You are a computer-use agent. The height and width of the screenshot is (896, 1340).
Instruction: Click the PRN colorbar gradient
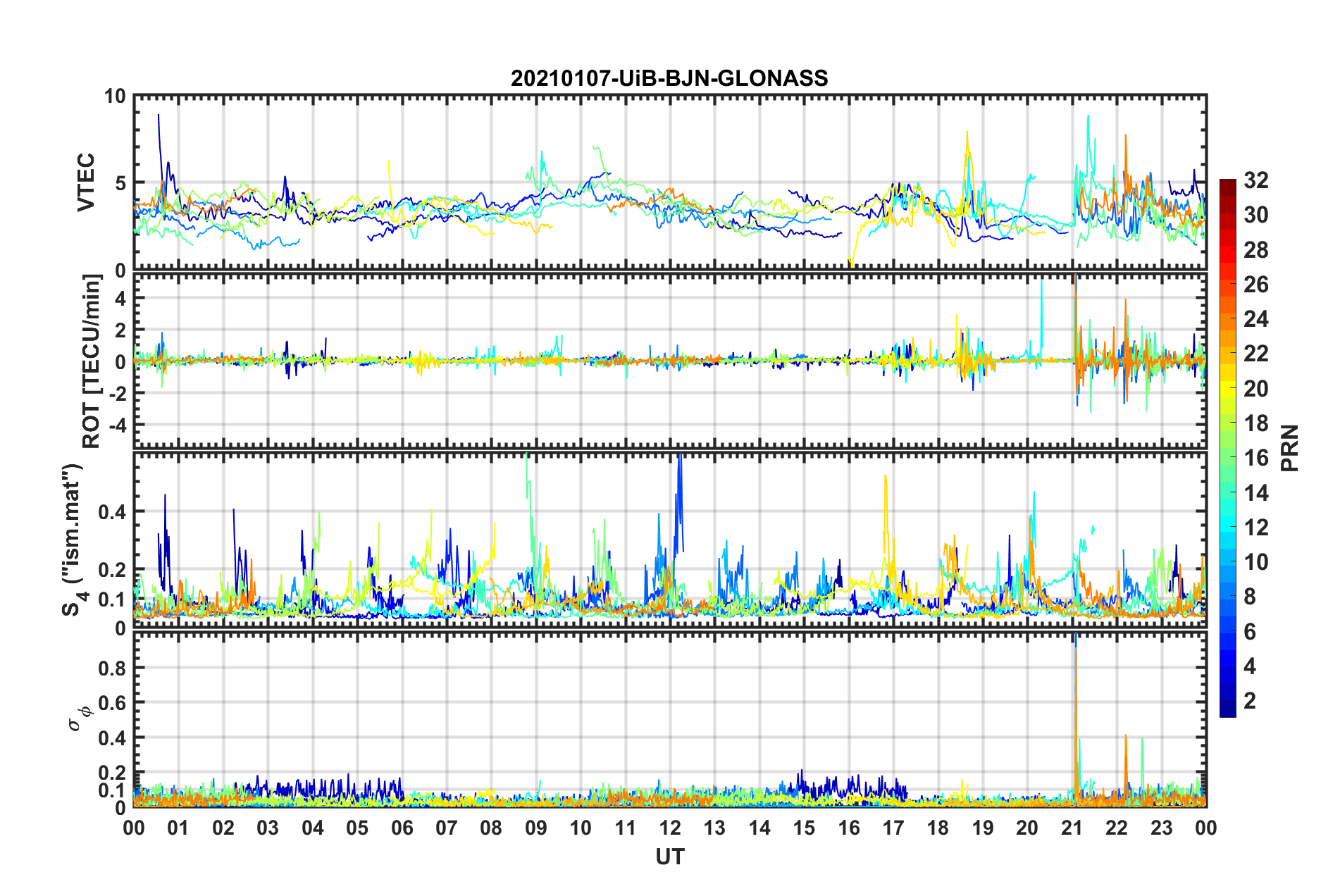[1227, 448]
